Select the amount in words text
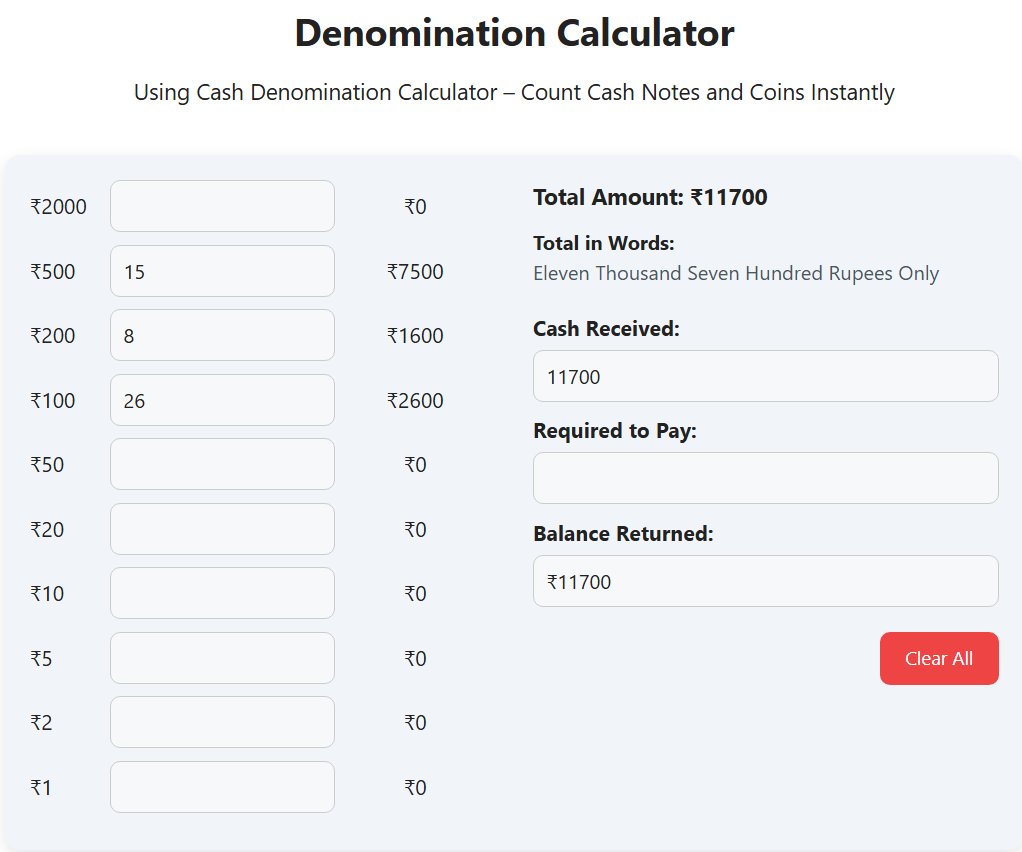 click(x=736, y=273)
